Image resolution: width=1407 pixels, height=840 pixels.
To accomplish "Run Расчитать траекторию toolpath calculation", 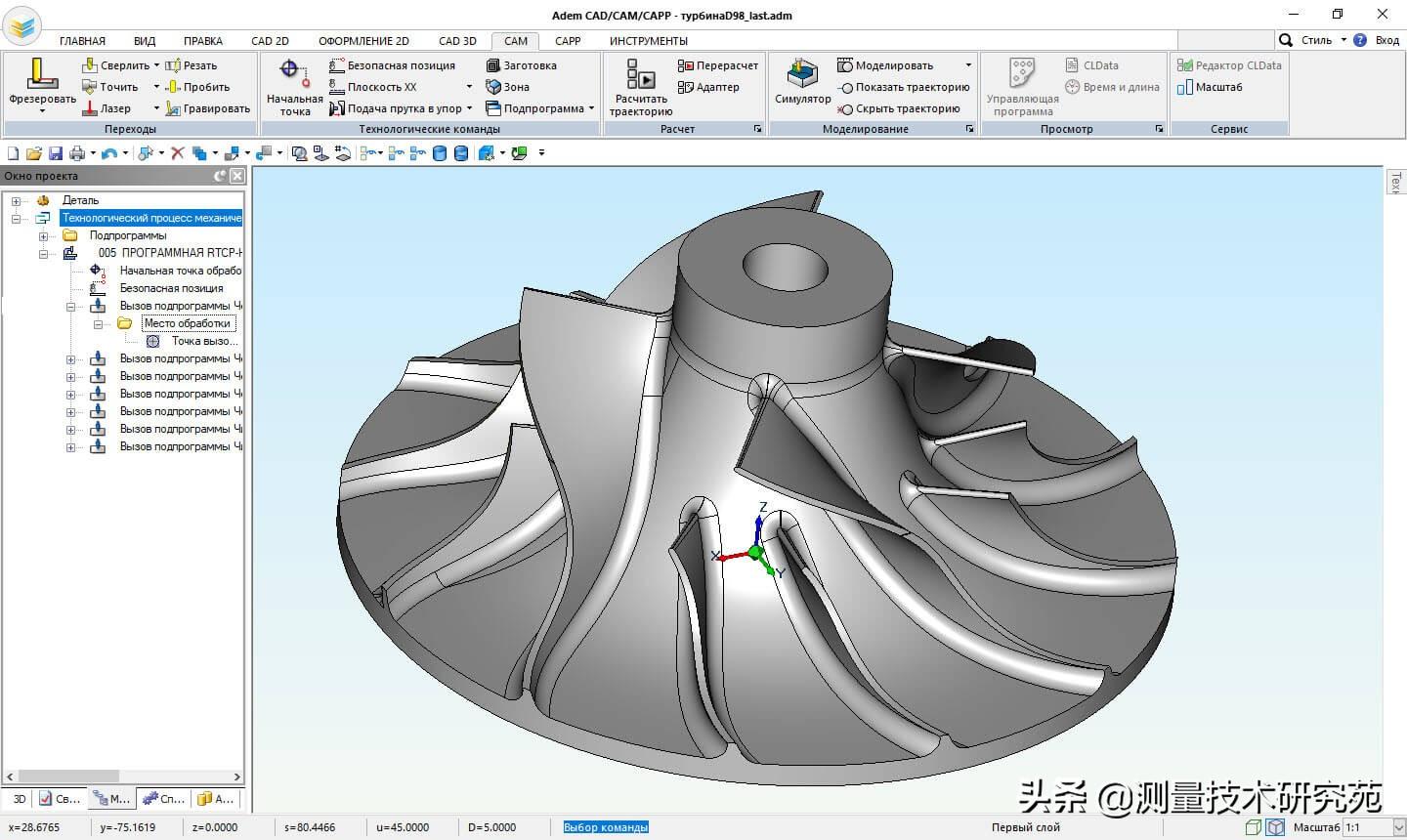I will (641, 87).
